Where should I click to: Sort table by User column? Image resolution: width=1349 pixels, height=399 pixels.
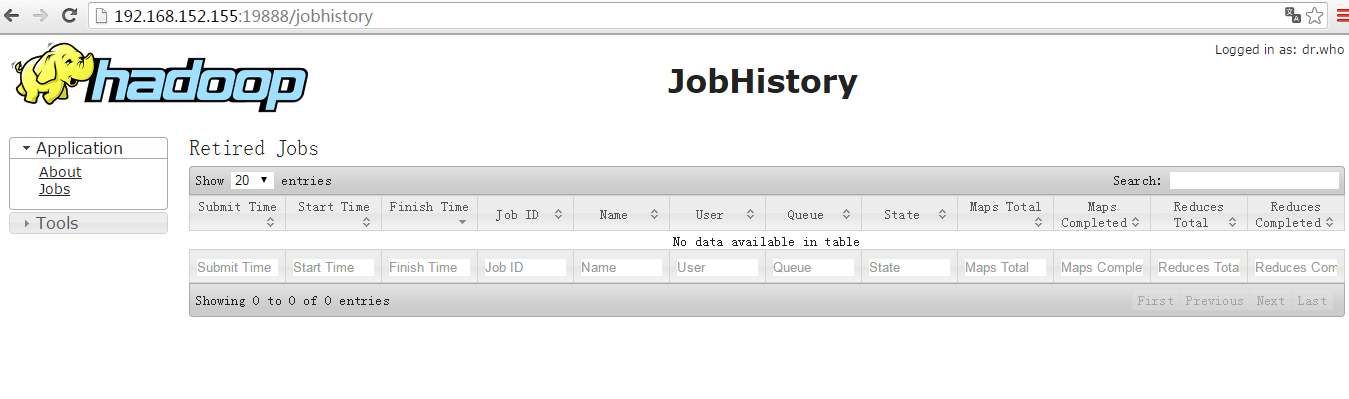[717, 213]
